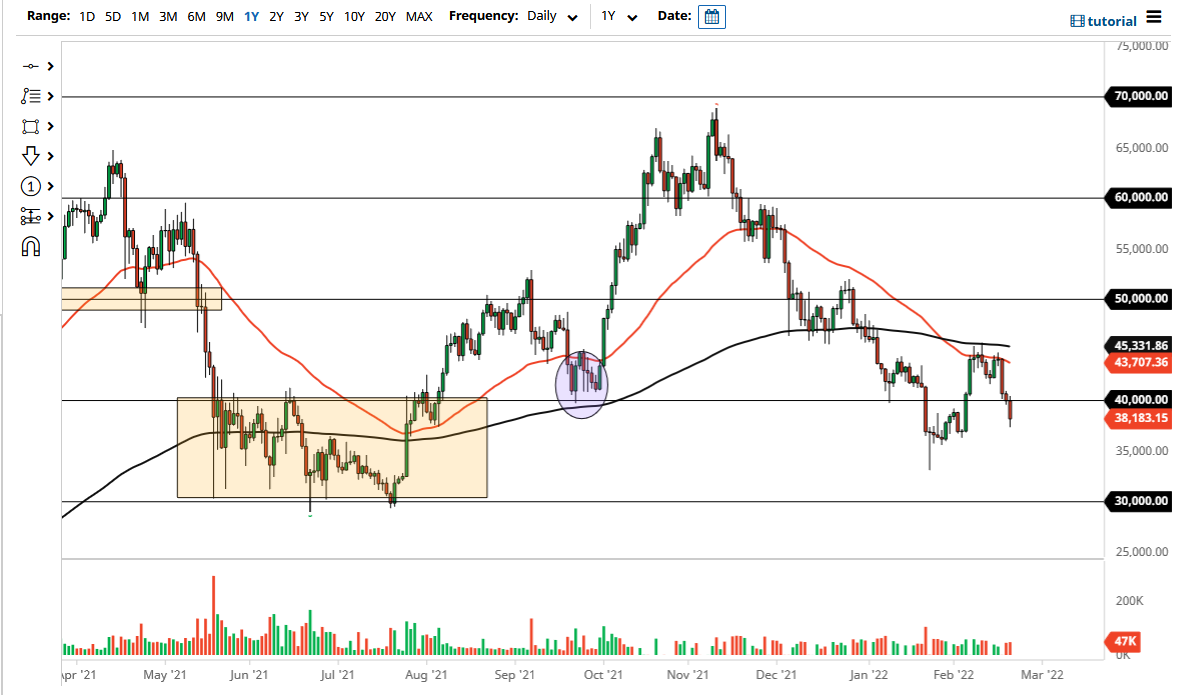The width and height of the screenshot is (1180, 695).
Task: Switch chart range to MAX
Action: tap(419, 17)
